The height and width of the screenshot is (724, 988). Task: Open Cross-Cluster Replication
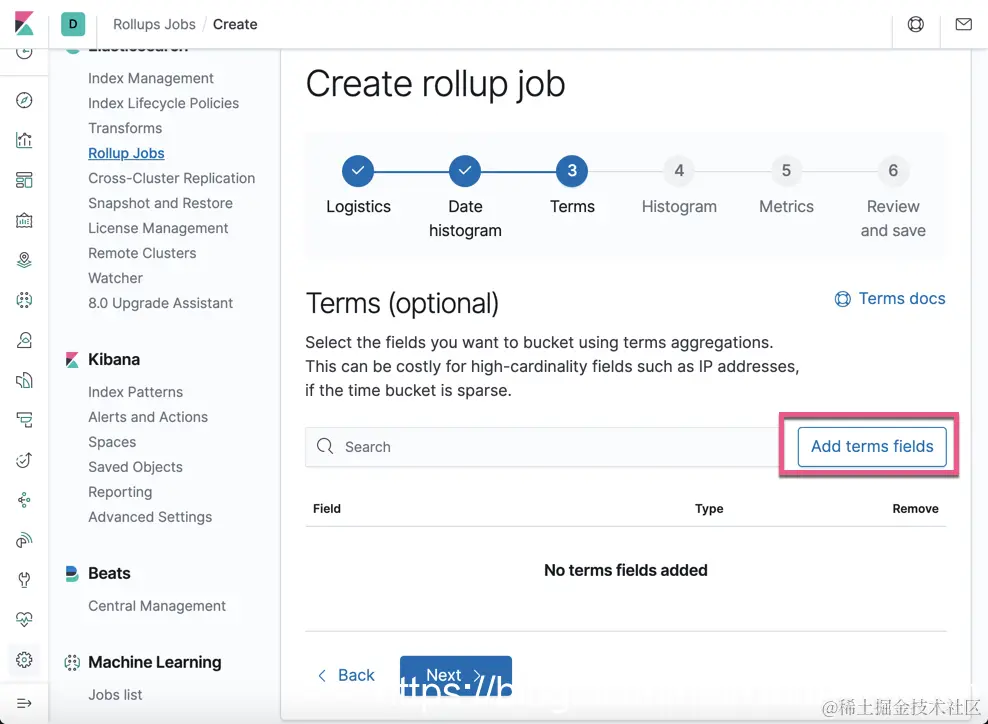pos(171,178)
